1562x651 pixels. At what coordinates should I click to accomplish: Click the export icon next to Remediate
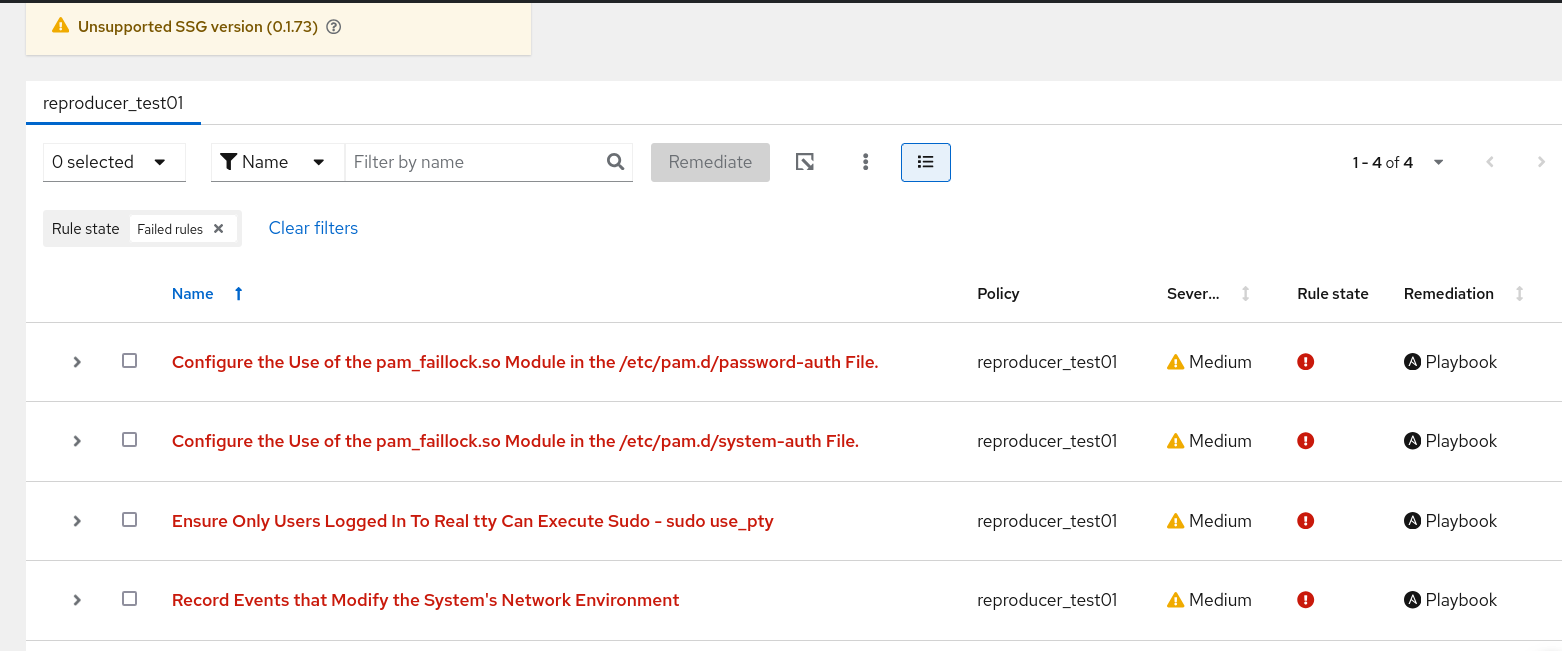point(804,162)
